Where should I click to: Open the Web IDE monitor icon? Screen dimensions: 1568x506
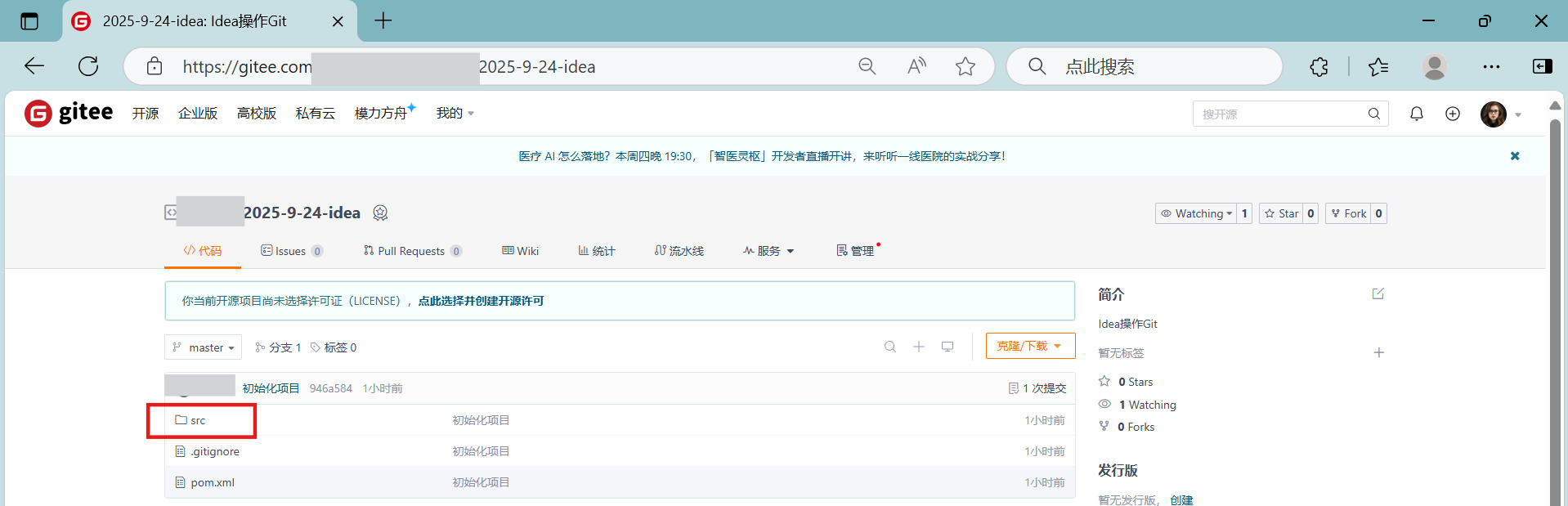(x=948, y=347)
